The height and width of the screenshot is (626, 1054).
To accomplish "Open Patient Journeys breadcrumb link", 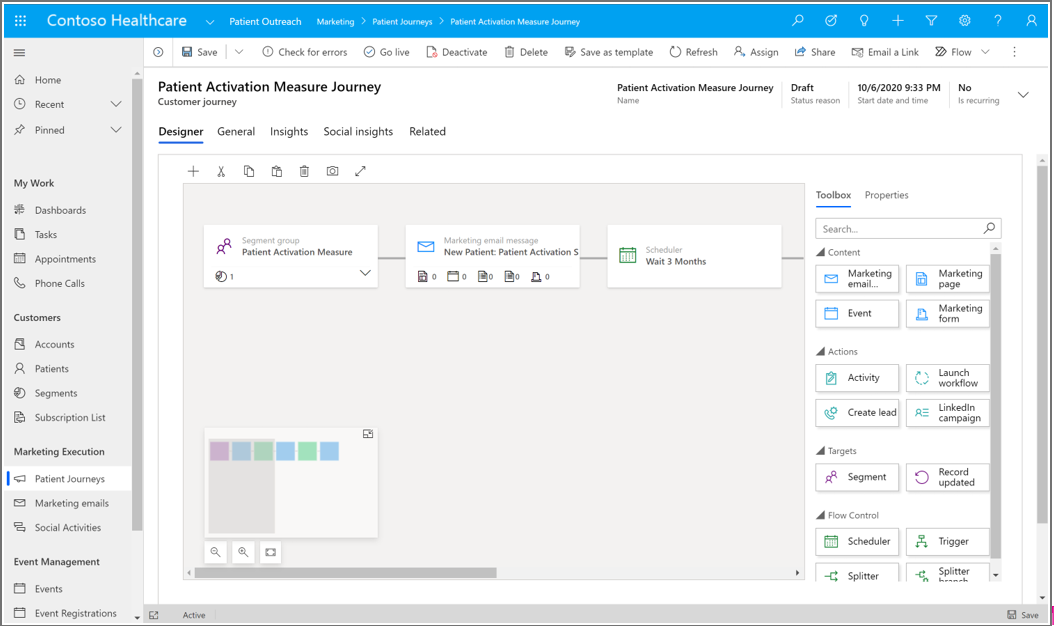I will pos(402,22).
